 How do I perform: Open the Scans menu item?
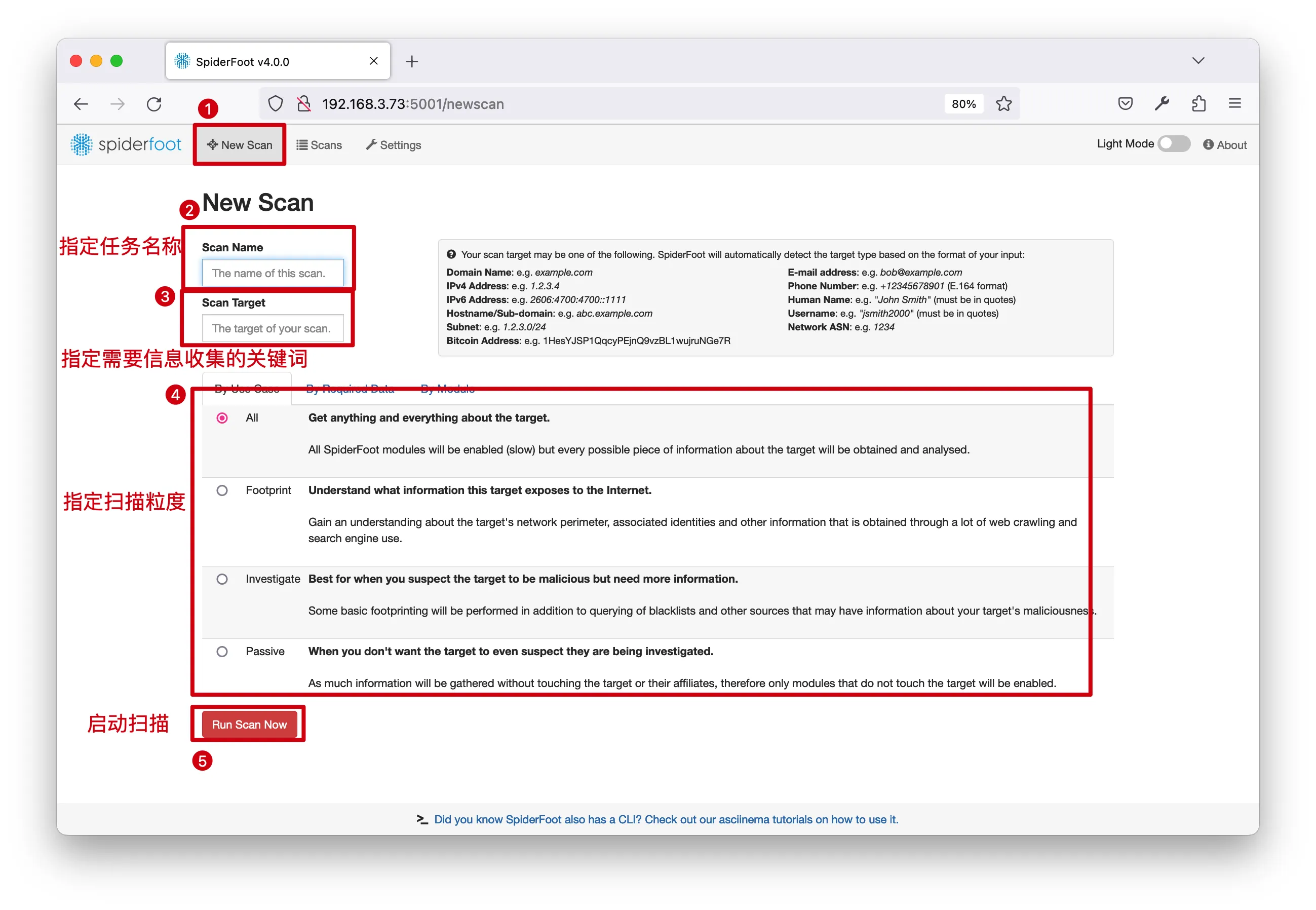[x=319, y=145]
